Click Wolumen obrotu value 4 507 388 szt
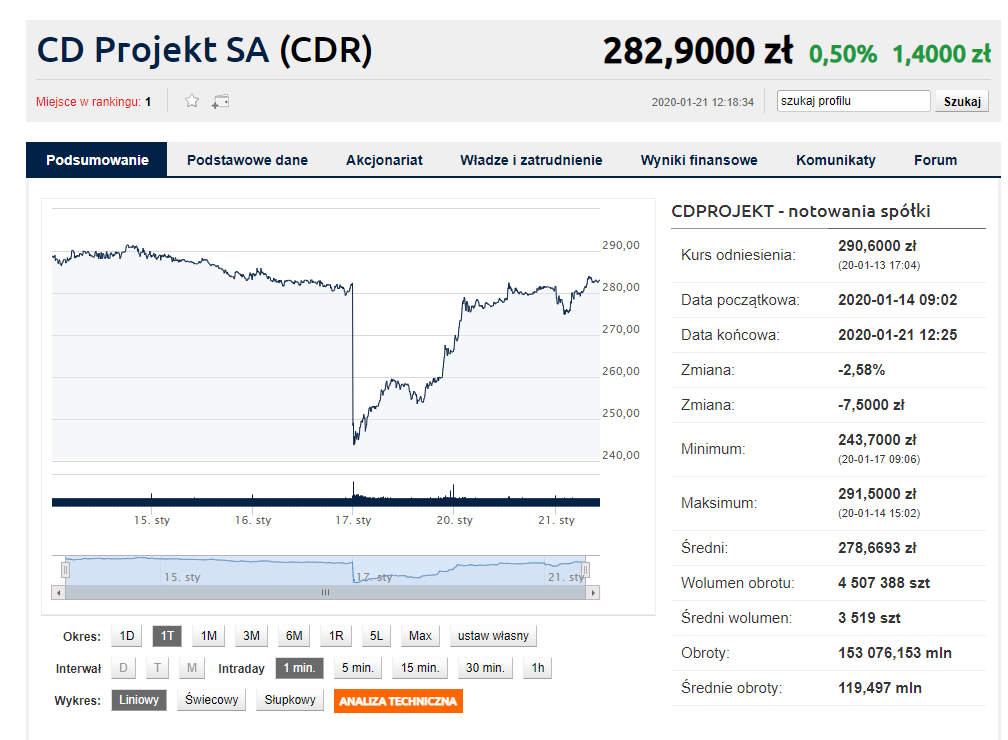The width and height of the screenshot is (1008, 740). click(x=884, y=583)
